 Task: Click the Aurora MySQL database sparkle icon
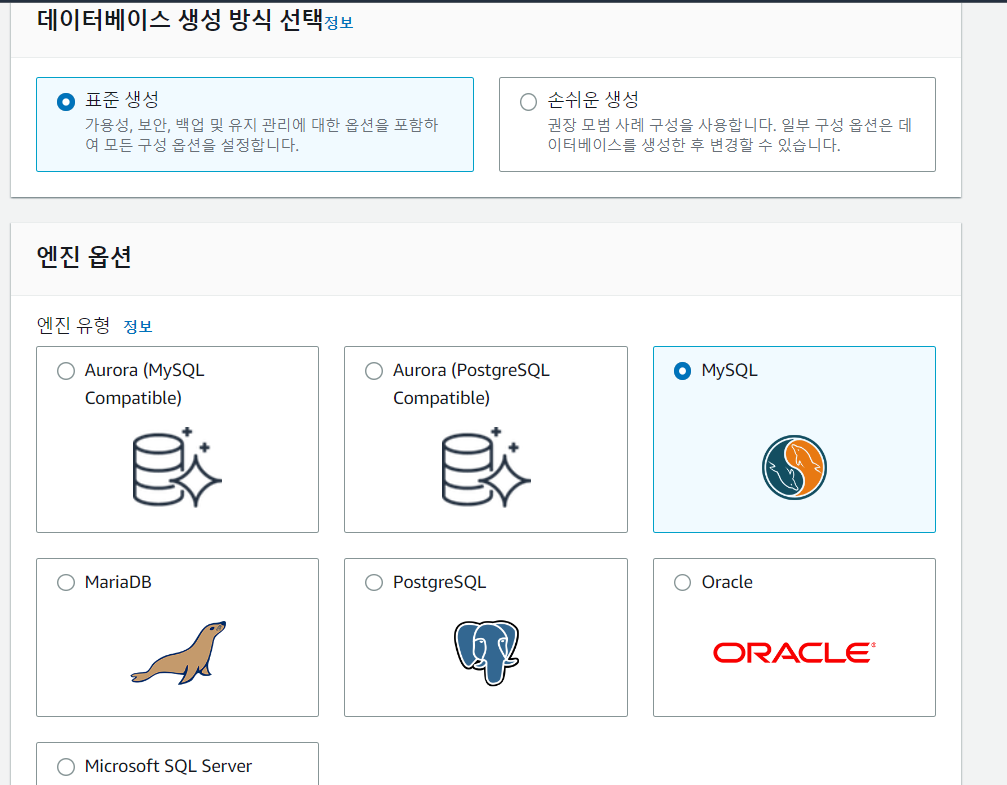[177, 467]
